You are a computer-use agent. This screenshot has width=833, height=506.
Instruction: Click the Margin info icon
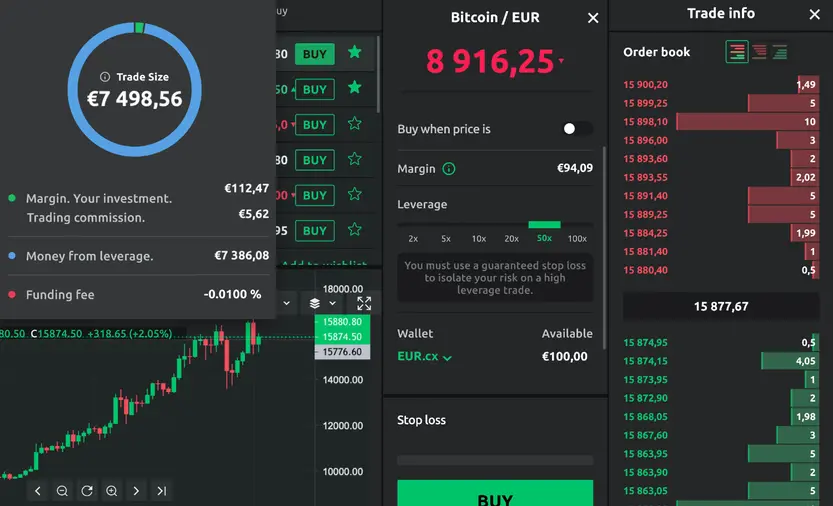pos(449,169)
